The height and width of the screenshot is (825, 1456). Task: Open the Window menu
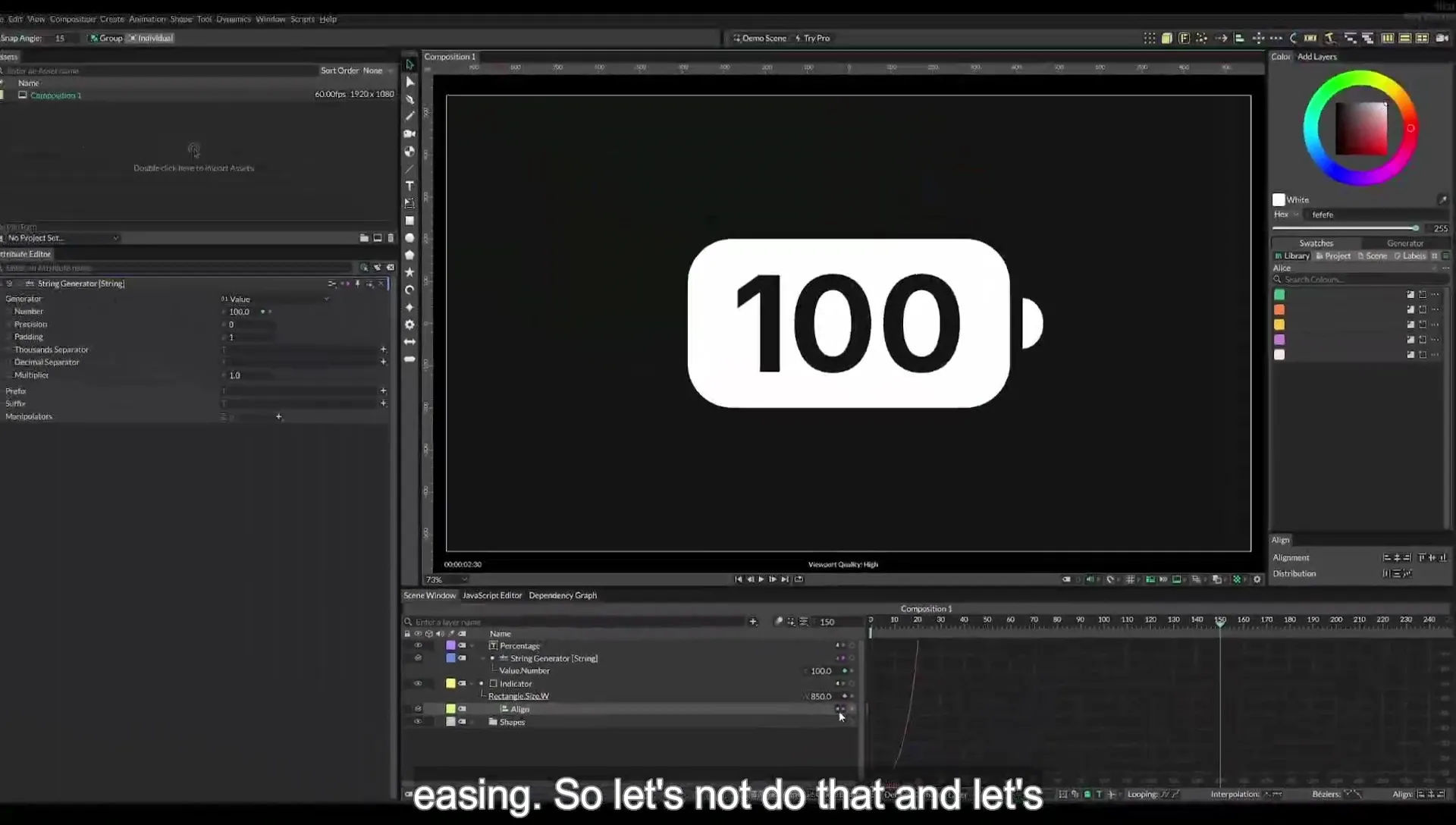[x=270, y=19]
